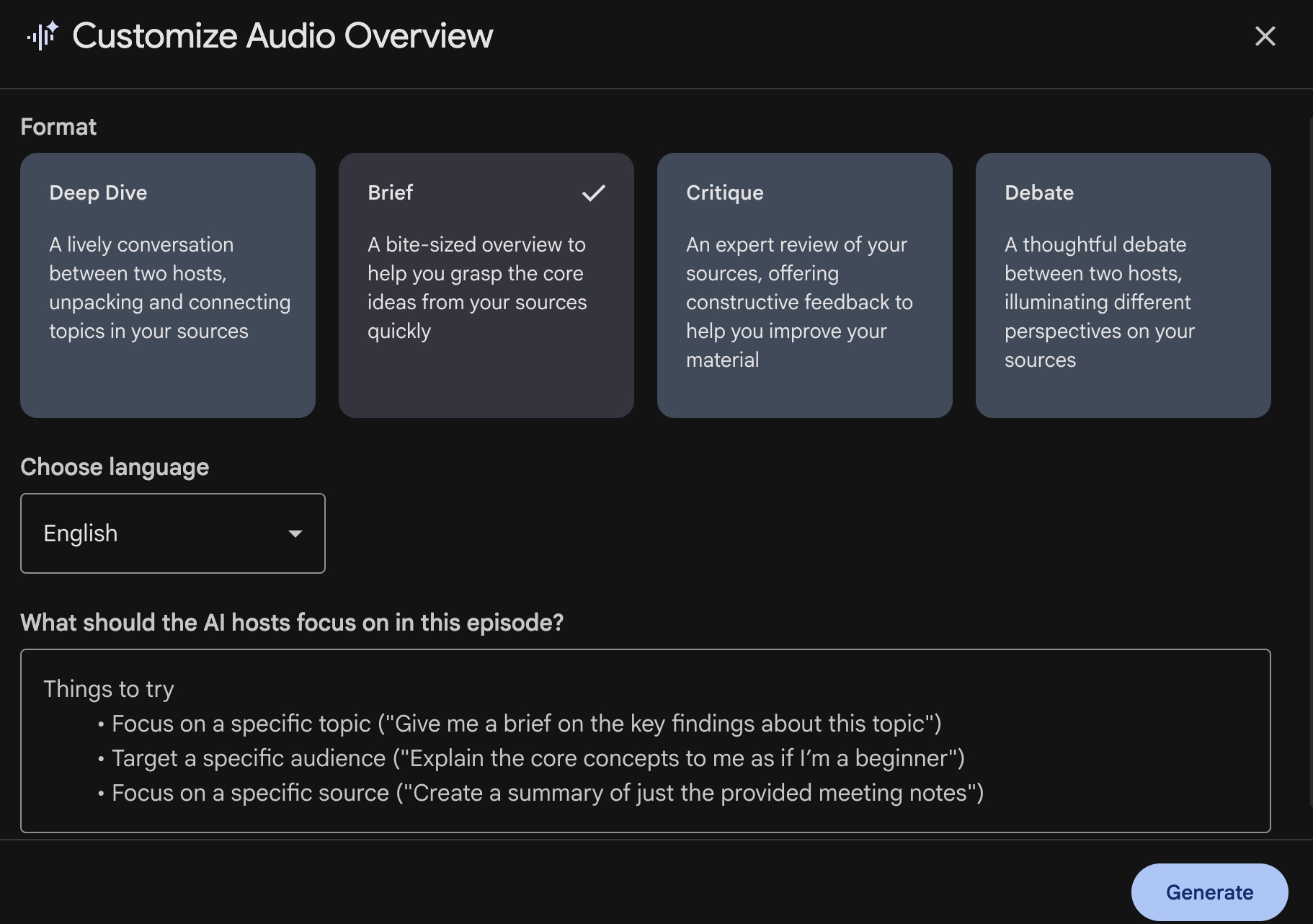Select the Brief format card
Image resolution: width=1313 pixels, height=924 pixels.
[486, 285]
